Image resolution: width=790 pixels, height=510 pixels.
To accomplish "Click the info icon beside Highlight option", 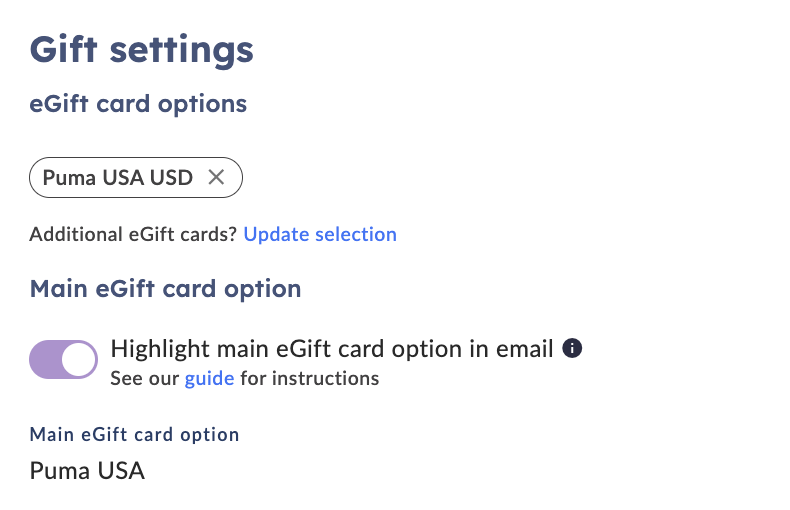I will pos(572,348).
